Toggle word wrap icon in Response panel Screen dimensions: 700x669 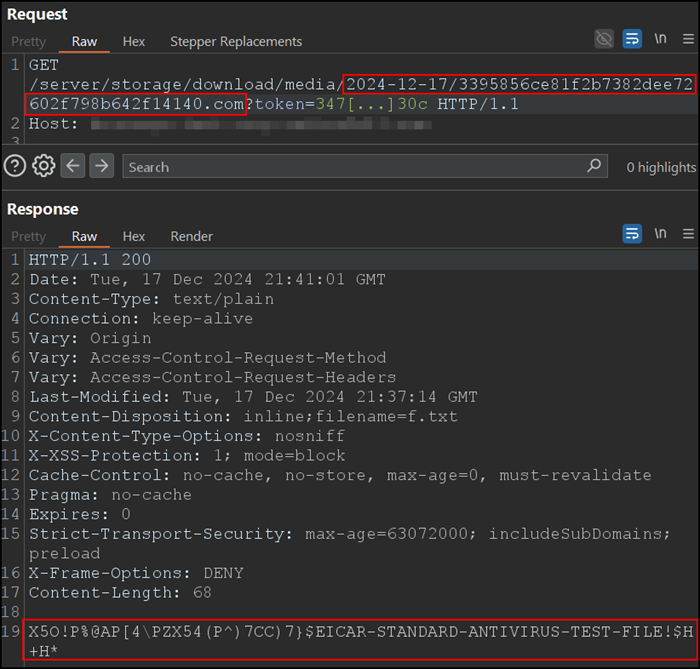(x=632, y=233)
